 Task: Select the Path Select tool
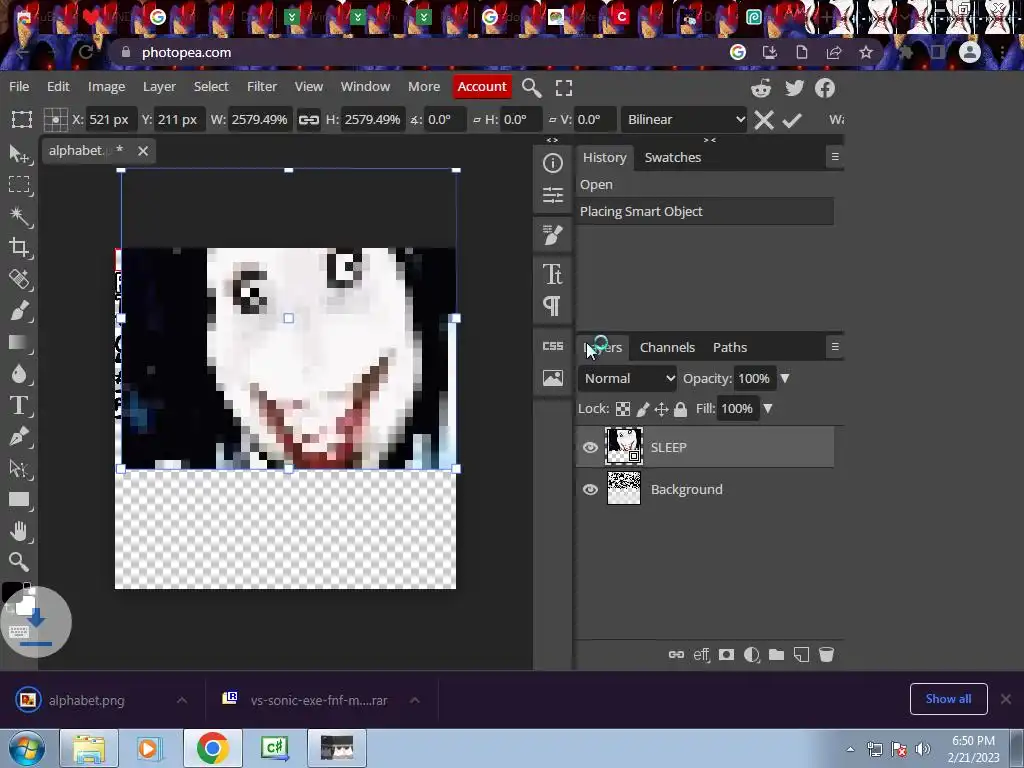tap(19, 468)
